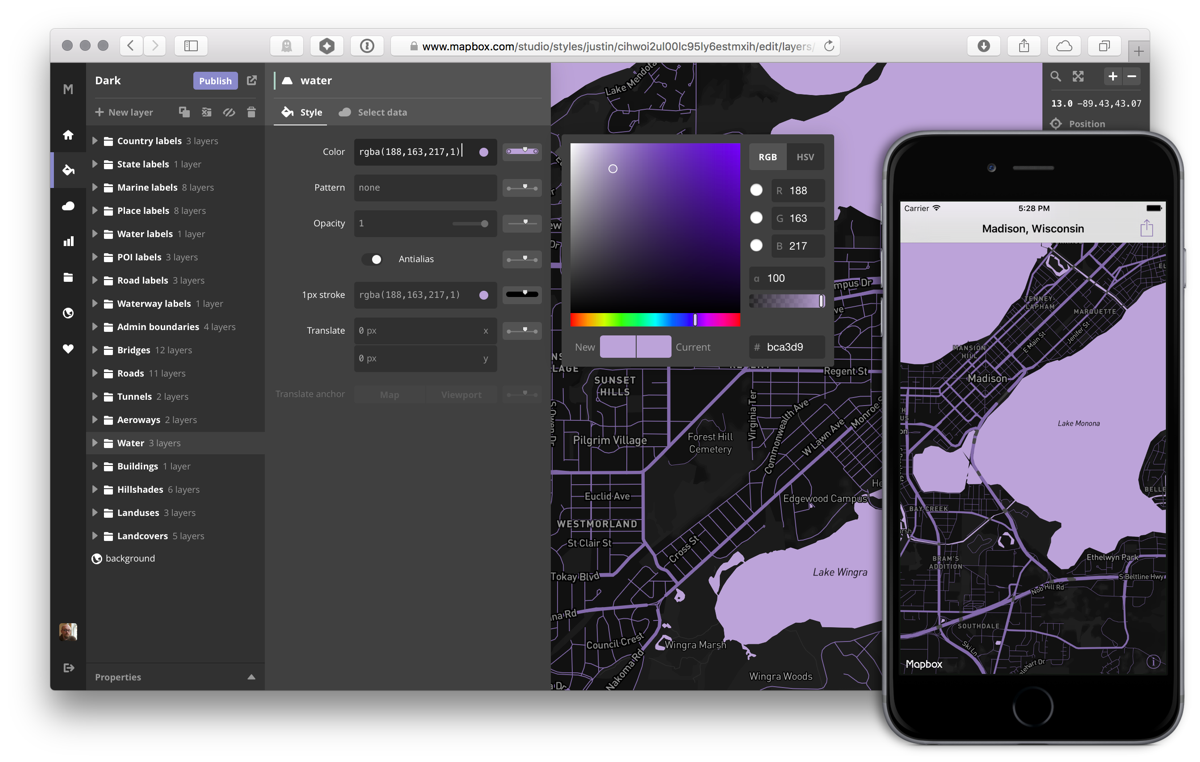Click the delete layer trash icon

click(251, 112)
